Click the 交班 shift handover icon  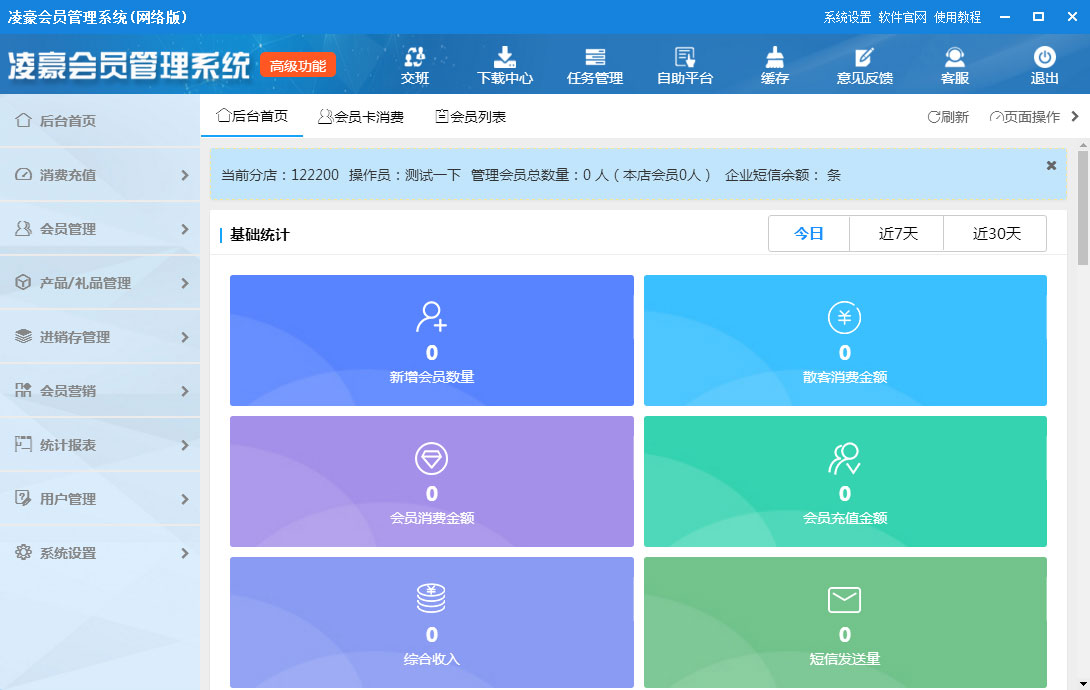pos(415,57)
